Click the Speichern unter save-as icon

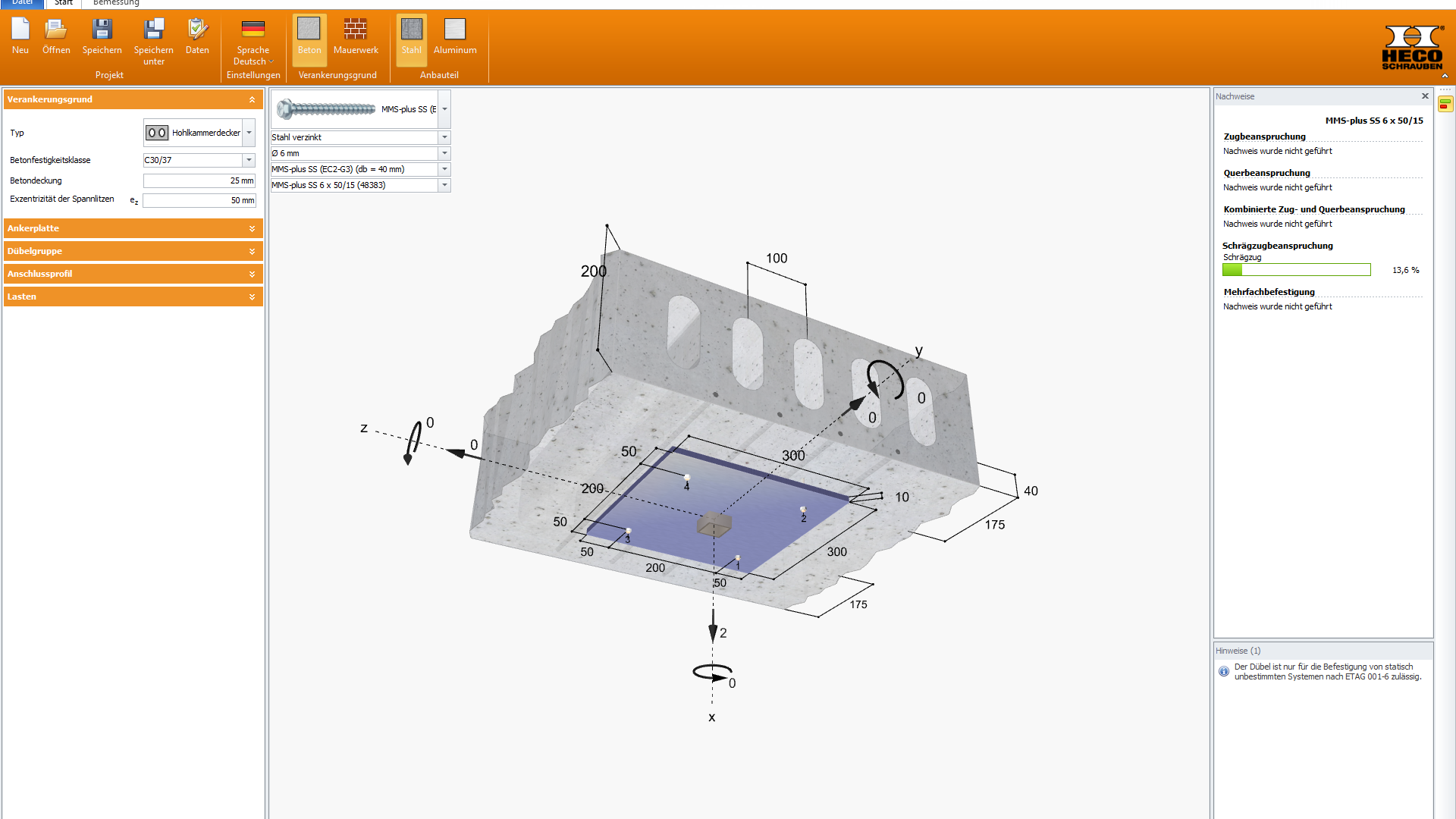[x=153, y=42]
